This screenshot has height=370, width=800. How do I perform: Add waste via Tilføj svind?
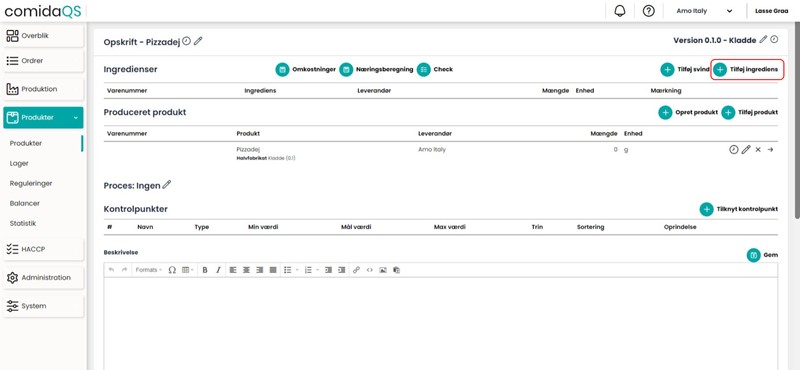[685, 69]
